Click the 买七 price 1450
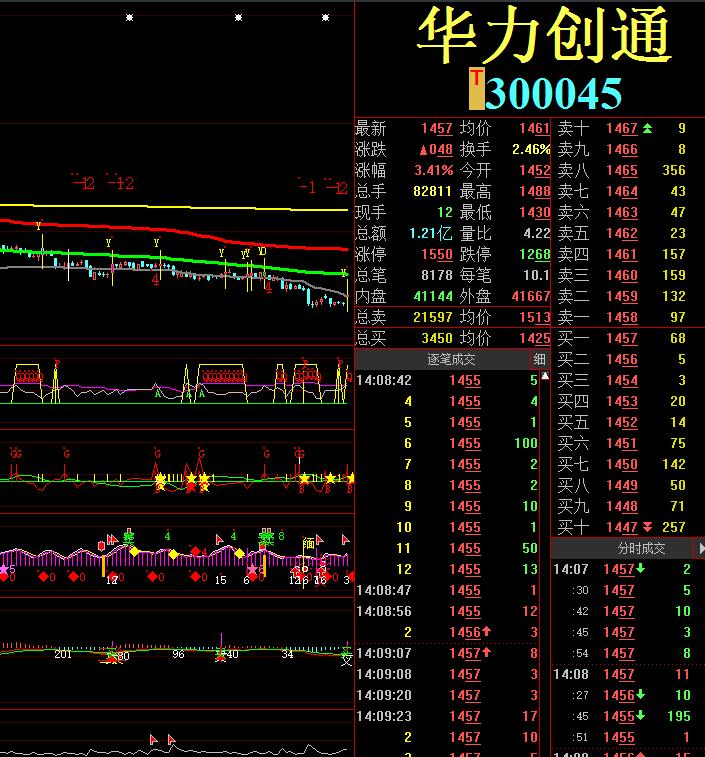Image resolution: width=705 pixels, height=757 pixels. pos(622,464)
